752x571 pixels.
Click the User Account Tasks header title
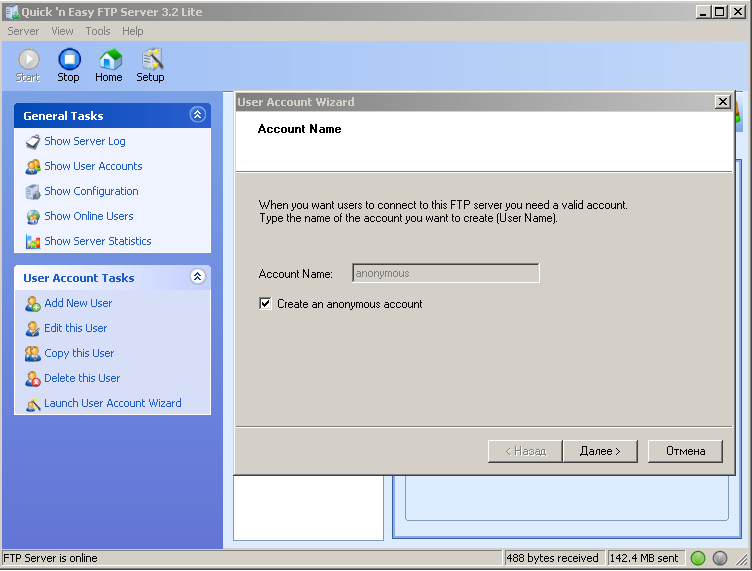click(79, 278)
